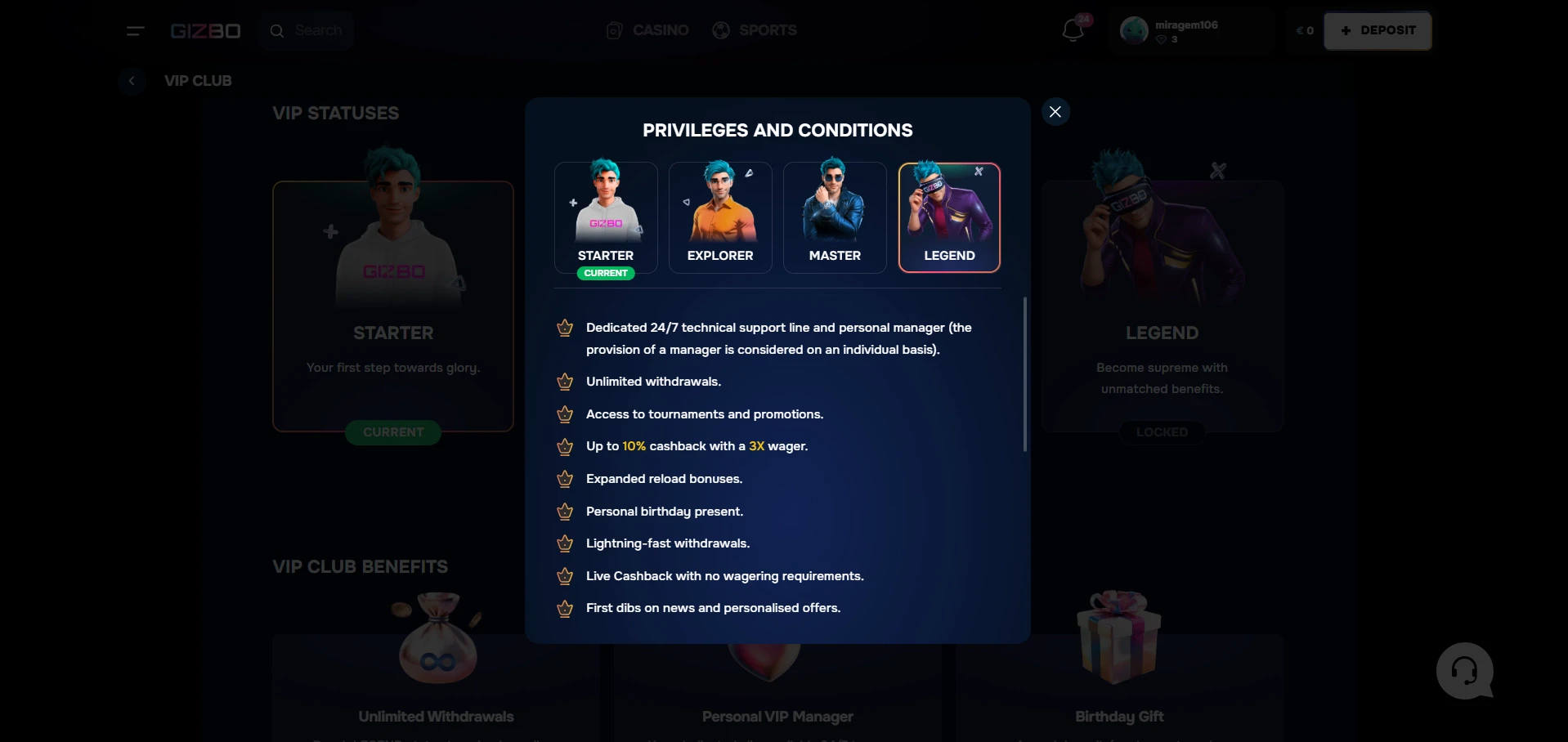This screenshot has width=1568, height=742.
Task: Open the Legend status card in background
Action: point(1162,306)
